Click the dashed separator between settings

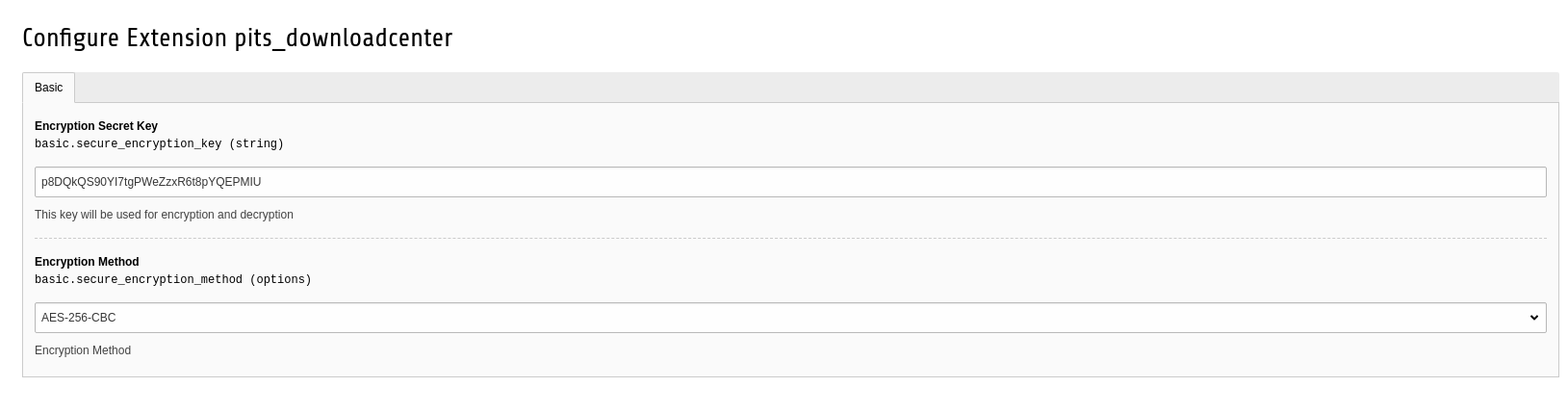[789, 238]
